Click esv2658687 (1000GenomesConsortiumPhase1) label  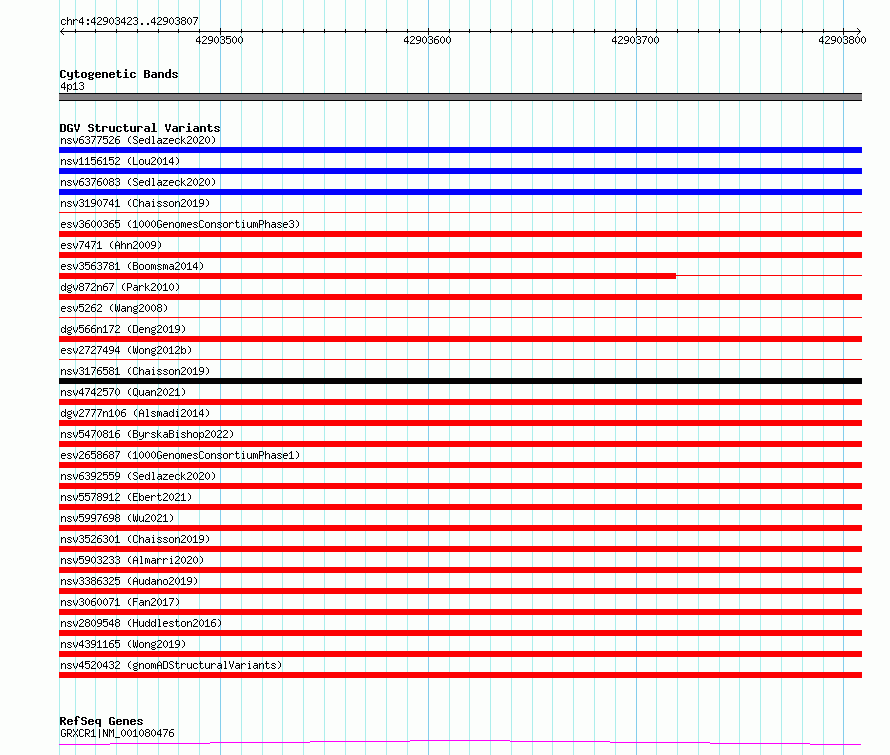point(180,455)
